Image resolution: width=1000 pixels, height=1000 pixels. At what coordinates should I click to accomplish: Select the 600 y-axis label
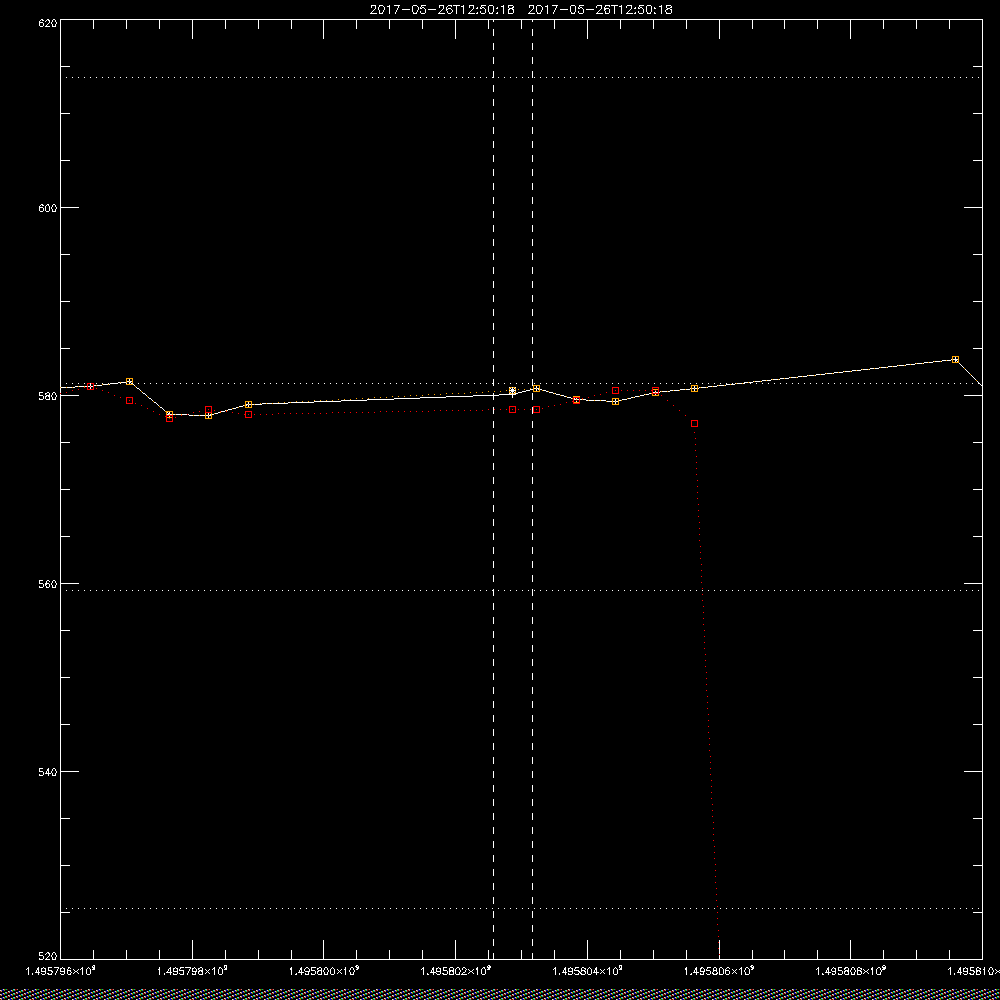49,208
